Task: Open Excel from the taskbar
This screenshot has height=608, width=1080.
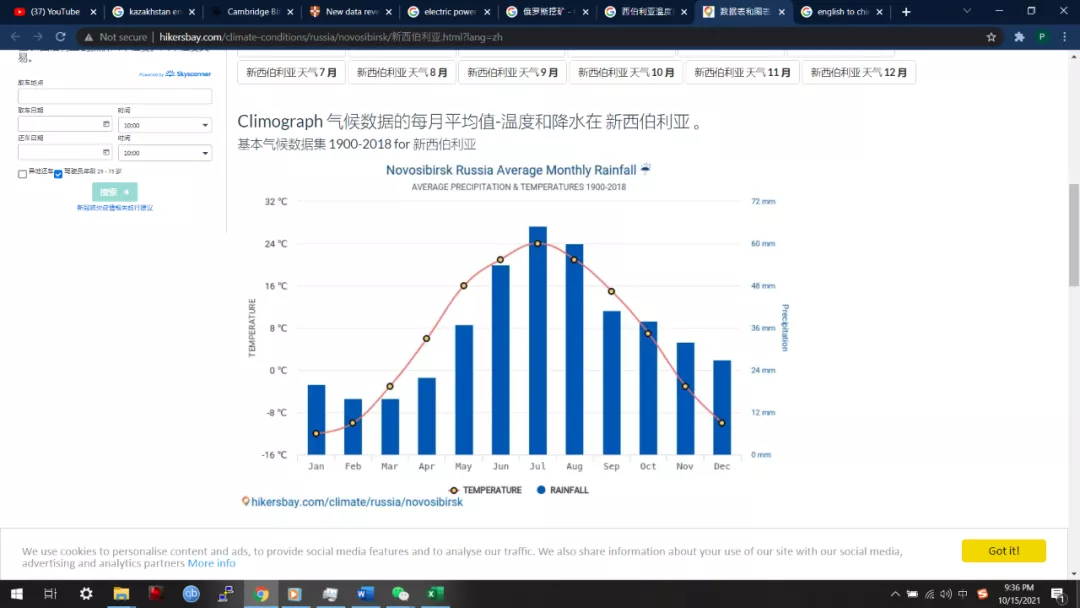Action: [x=435, y=594]
